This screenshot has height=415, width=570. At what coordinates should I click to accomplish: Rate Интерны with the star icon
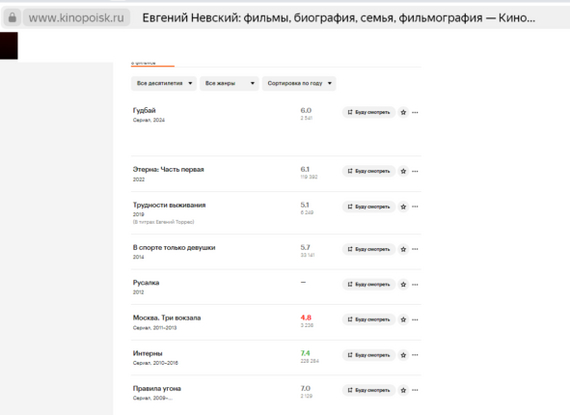coord(403,355)
